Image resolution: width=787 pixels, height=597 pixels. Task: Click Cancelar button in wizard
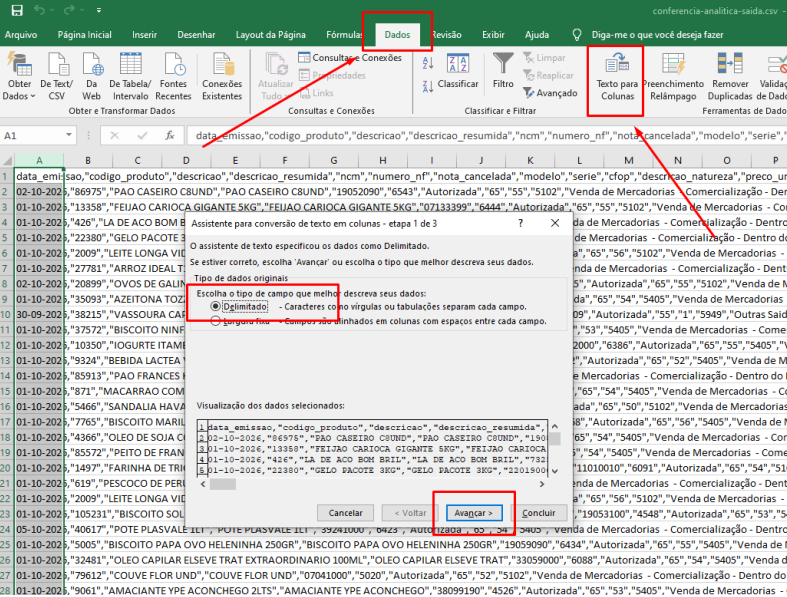click(x=345, y=513)
